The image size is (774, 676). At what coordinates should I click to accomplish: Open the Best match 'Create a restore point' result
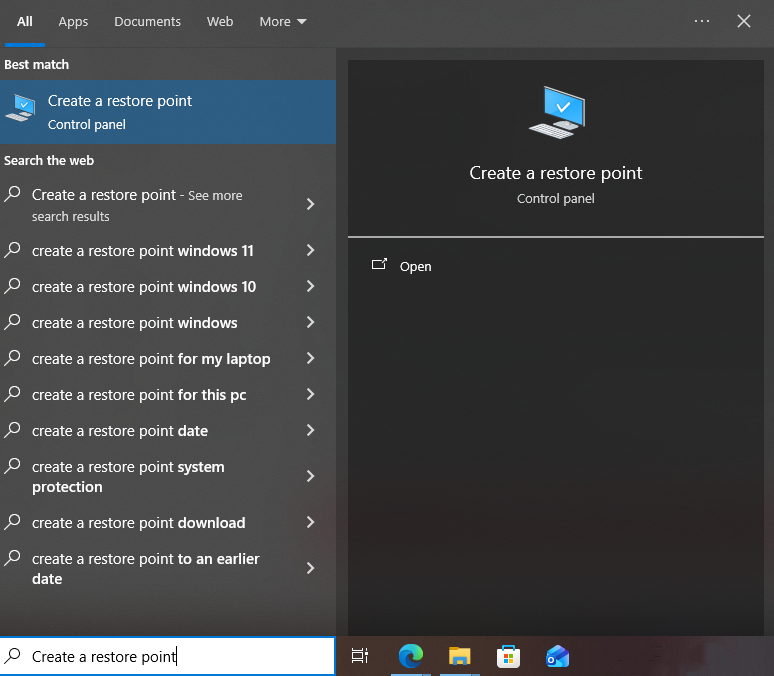(x=168, y=112)
